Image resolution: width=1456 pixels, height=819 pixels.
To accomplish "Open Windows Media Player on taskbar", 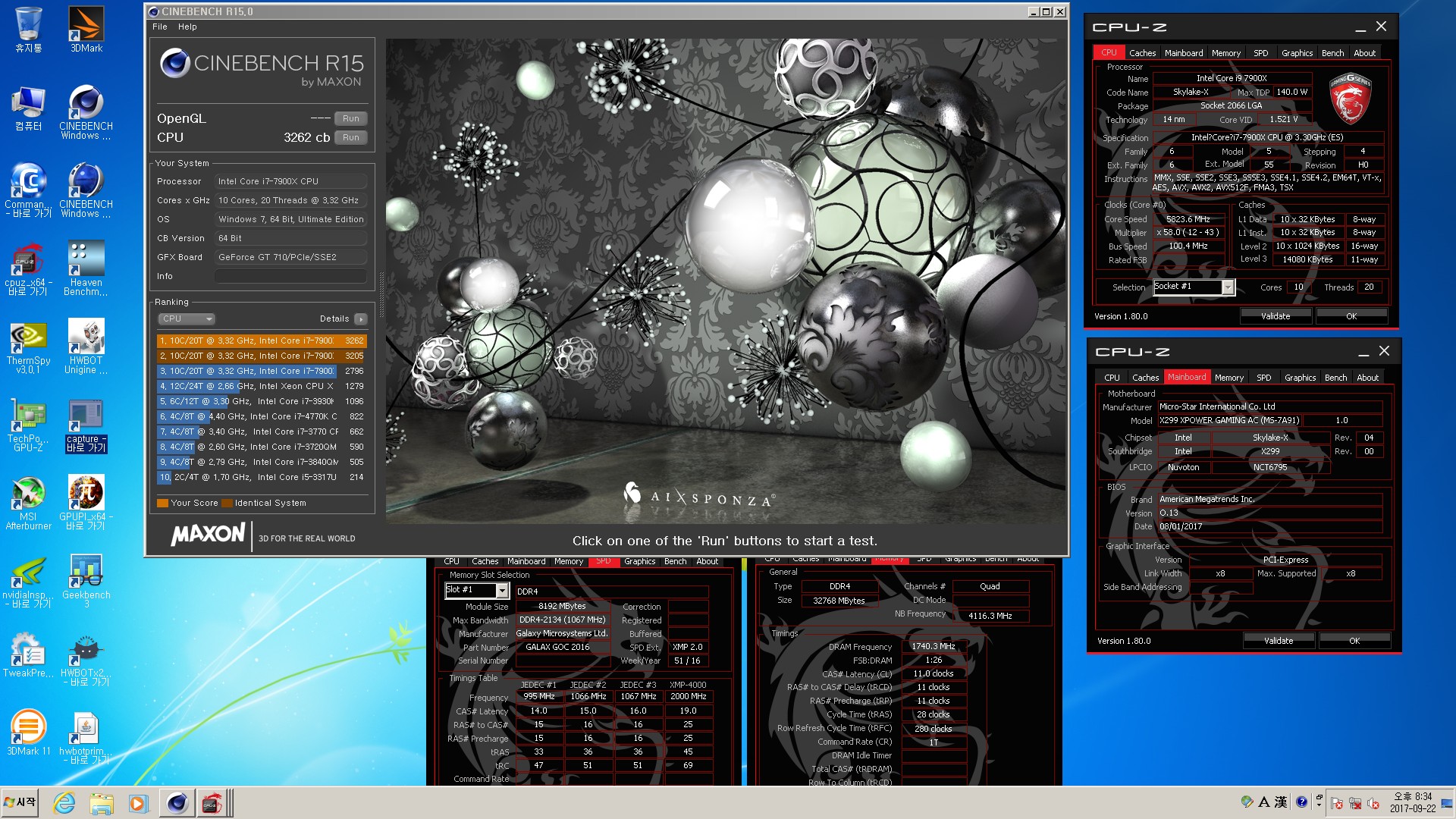I will tap(137, 802).
